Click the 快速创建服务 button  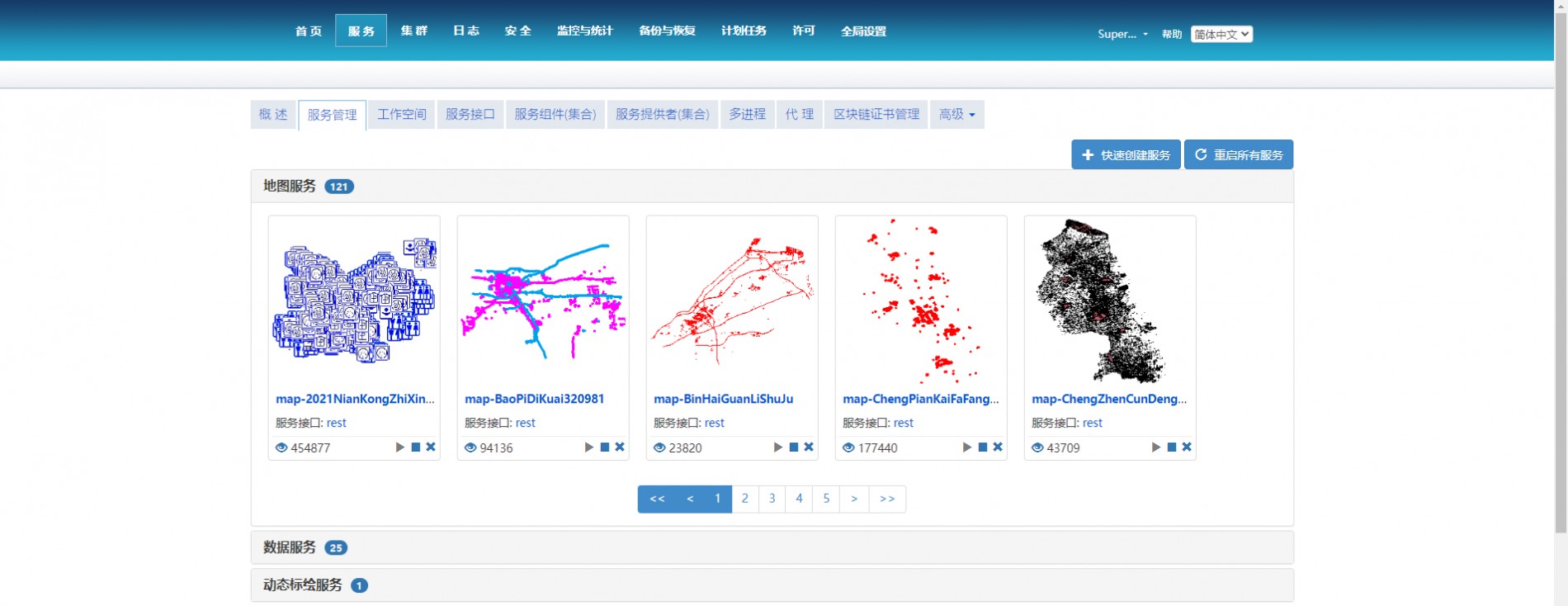(x=1126, y=154)
